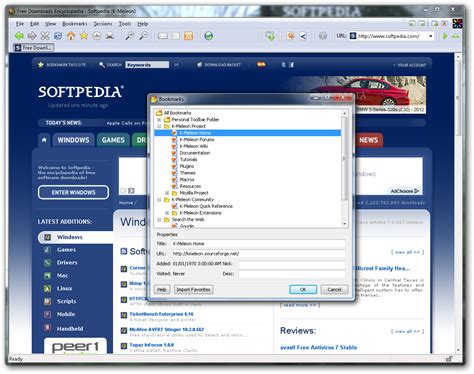This screenshot has height=374, width=474.
Task: Zoom out with the second magnifier icon
Action: click(x=143, y=36)
